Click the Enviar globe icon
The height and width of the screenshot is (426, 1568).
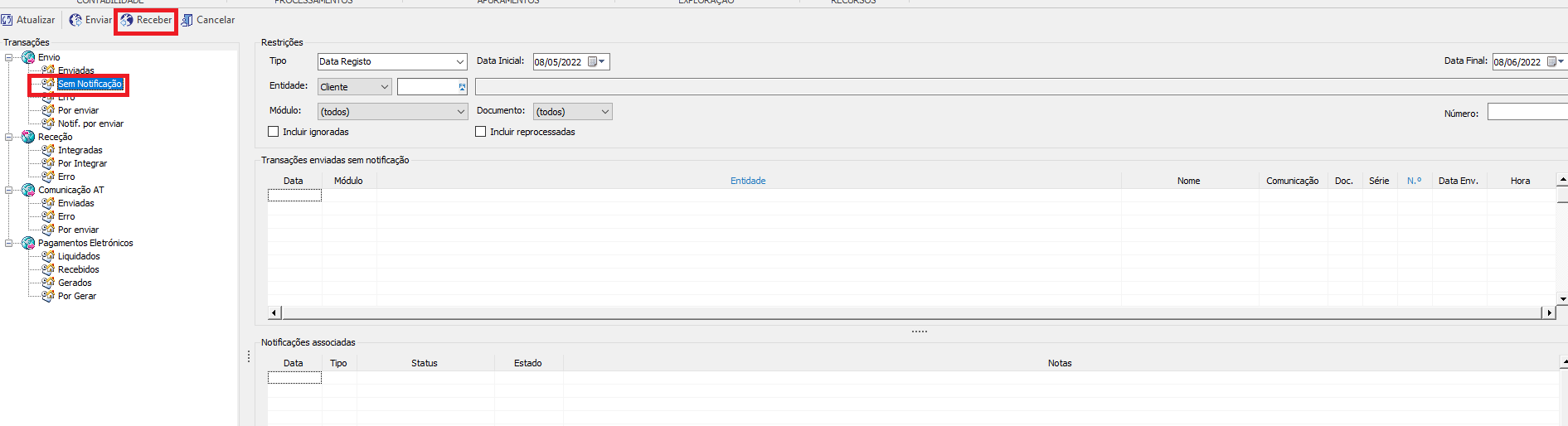click(x=75, y=20)
